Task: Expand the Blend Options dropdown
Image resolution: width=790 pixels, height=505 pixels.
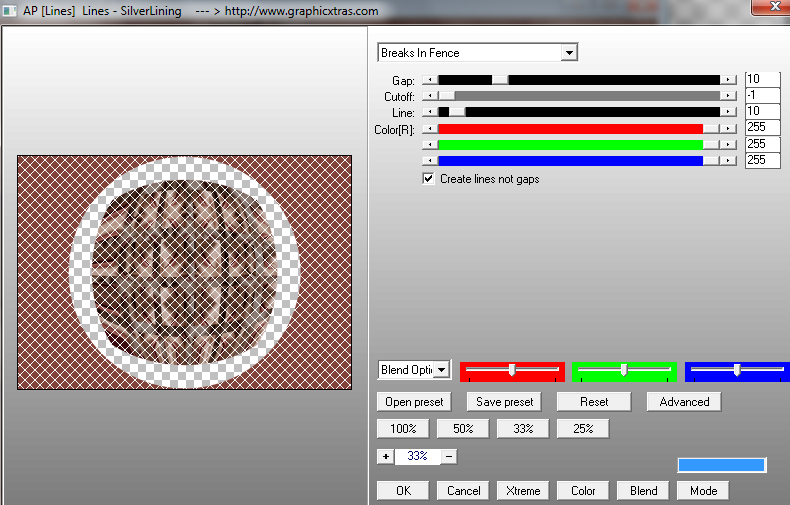Action: pos(441,370)
